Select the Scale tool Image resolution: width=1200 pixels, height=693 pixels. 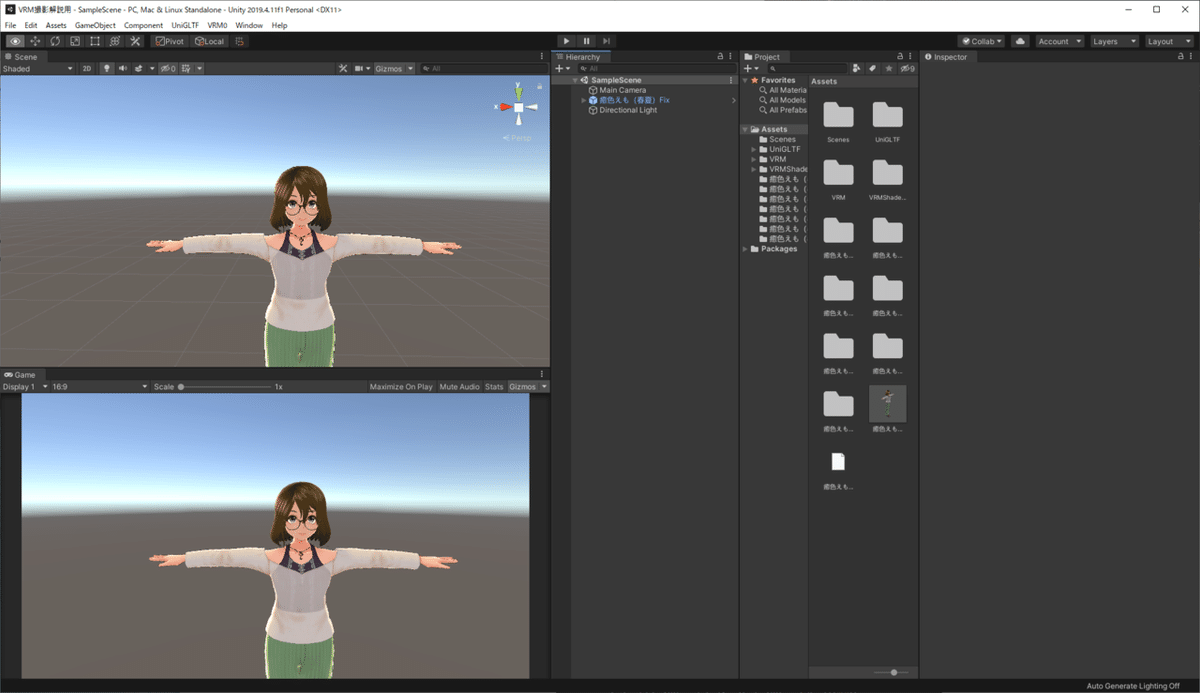pyautogui.click(x=75, y=41)
